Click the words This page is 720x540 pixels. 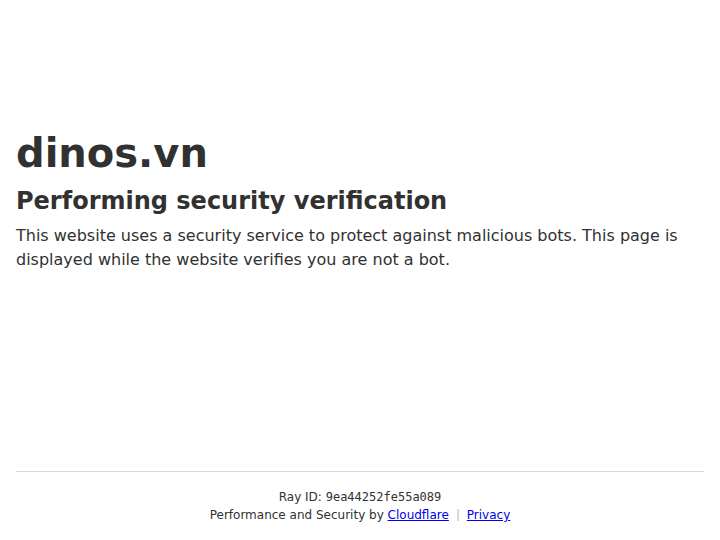tap(630, 236)
